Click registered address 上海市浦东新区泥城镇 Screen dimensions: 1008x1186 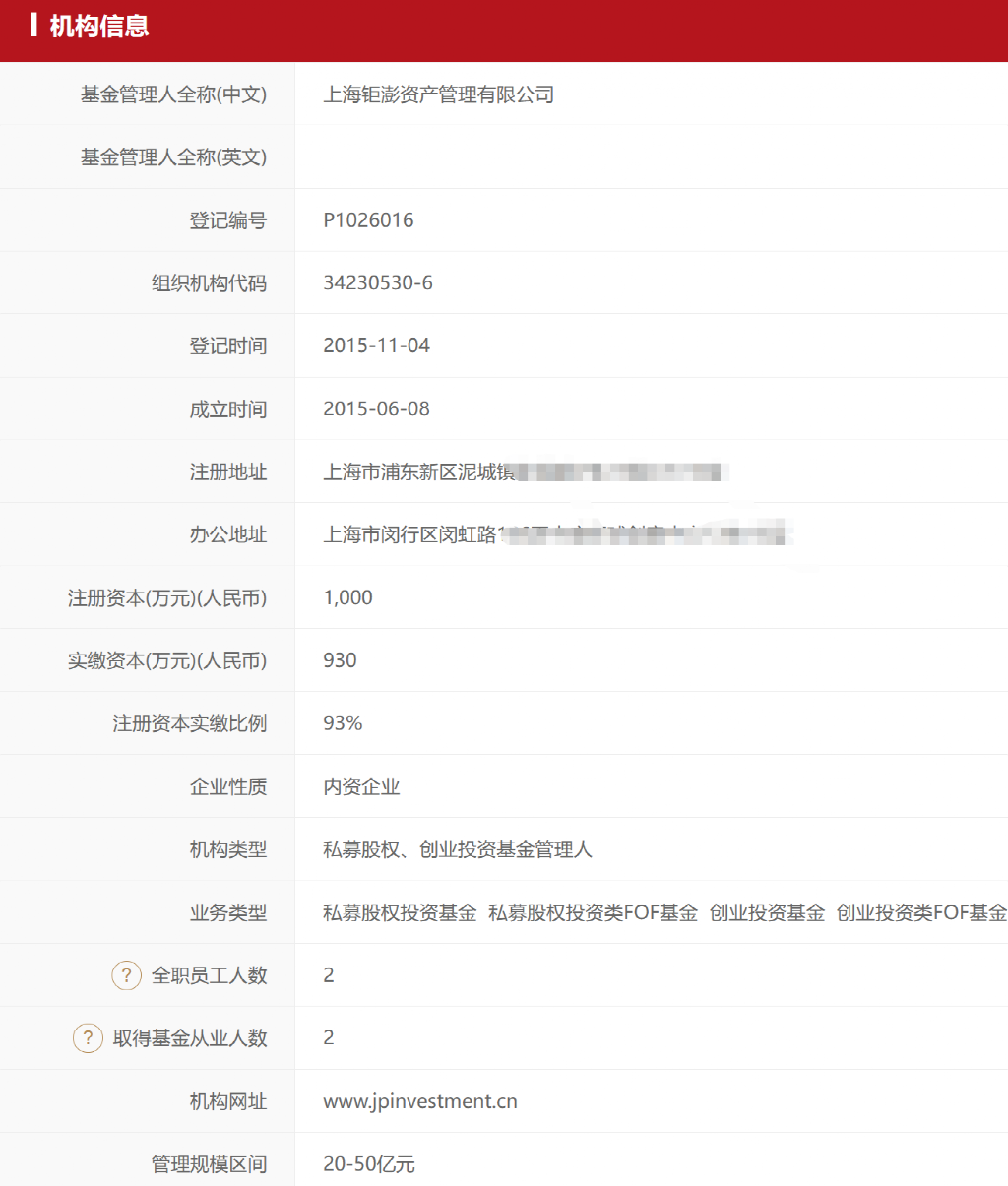pyautogui.click(x=419, y=472)
